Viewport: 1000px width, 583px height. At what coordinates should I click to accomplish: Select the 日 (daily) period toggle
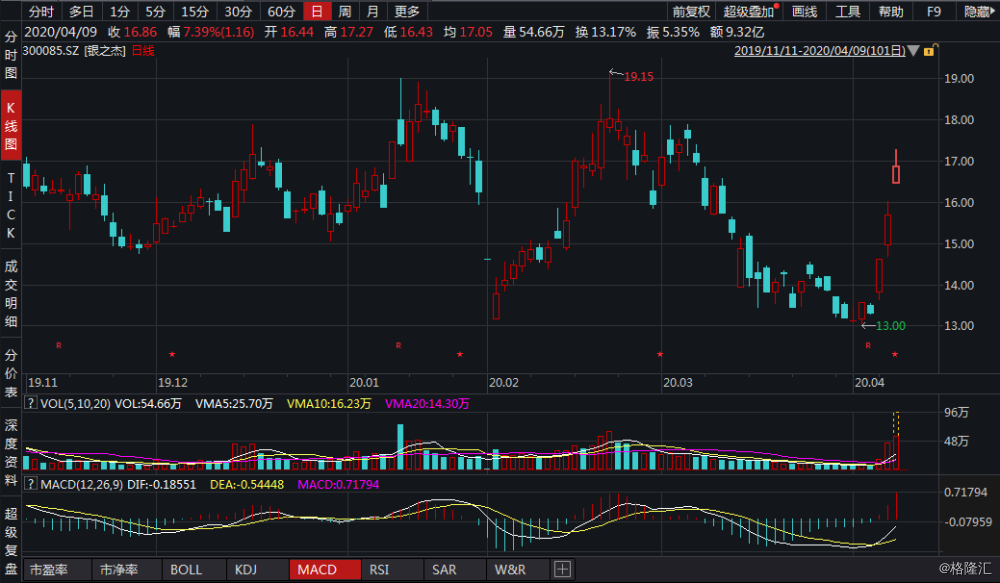[317, 12]
